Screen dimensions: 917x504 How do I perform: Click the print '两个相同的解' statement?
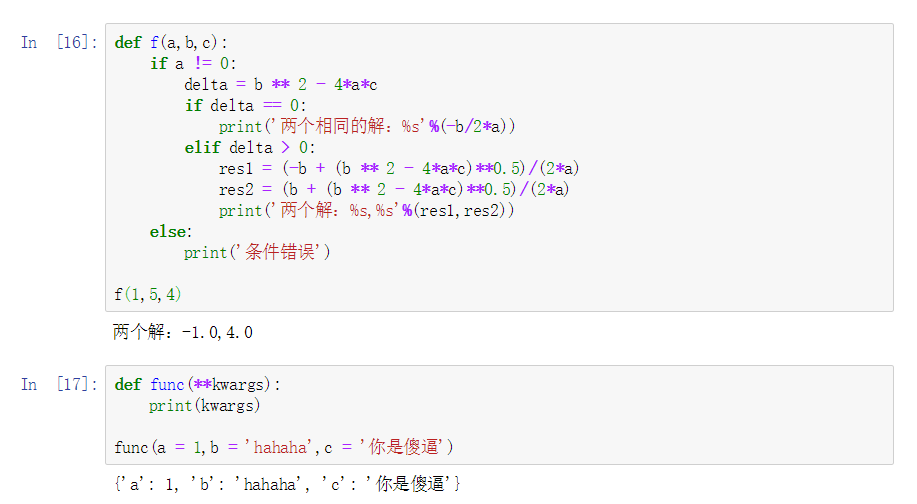coord(367,126)
